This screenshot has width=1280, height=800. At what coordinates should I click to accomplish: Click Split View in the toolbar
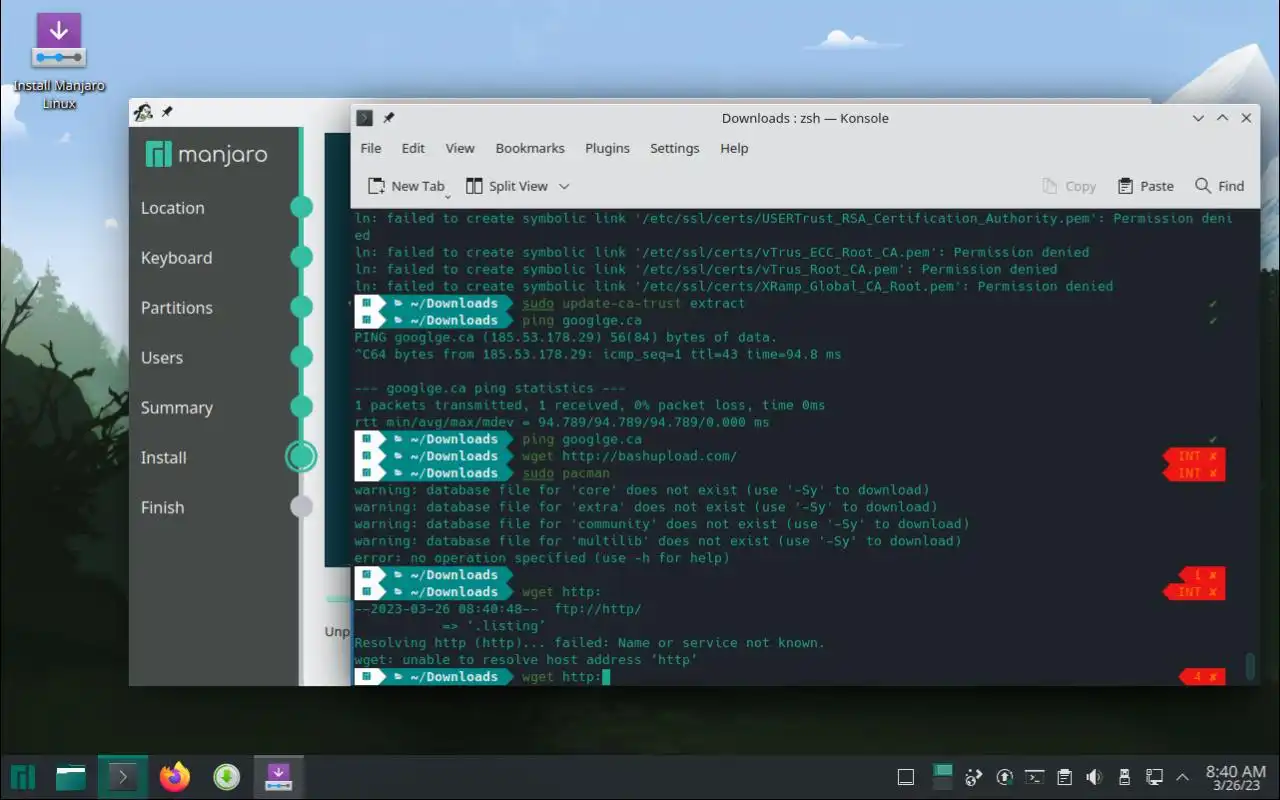pos(508,186)
